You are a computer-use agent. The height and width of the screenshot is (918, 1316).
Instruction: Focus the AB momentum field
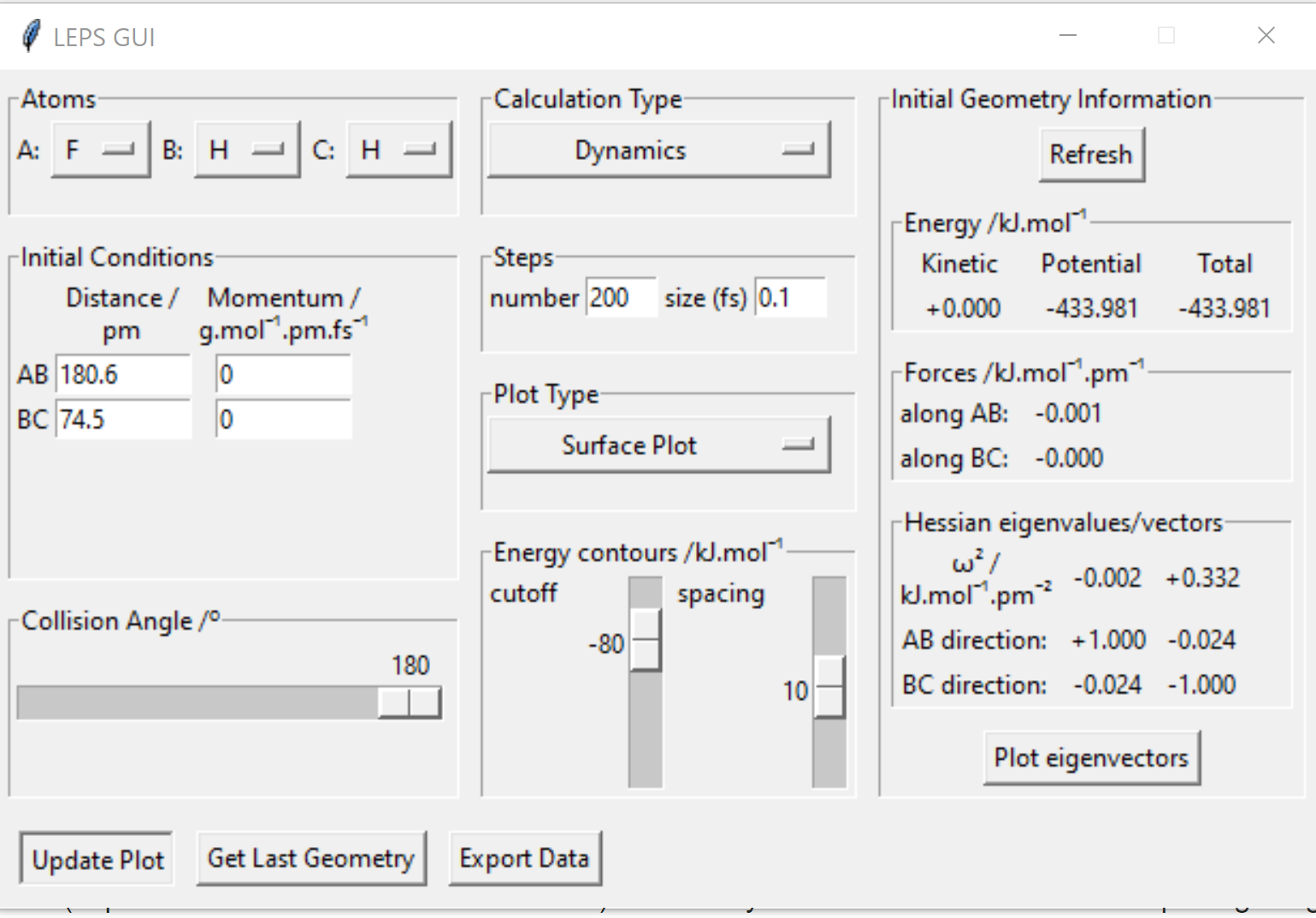pos(283,375)
